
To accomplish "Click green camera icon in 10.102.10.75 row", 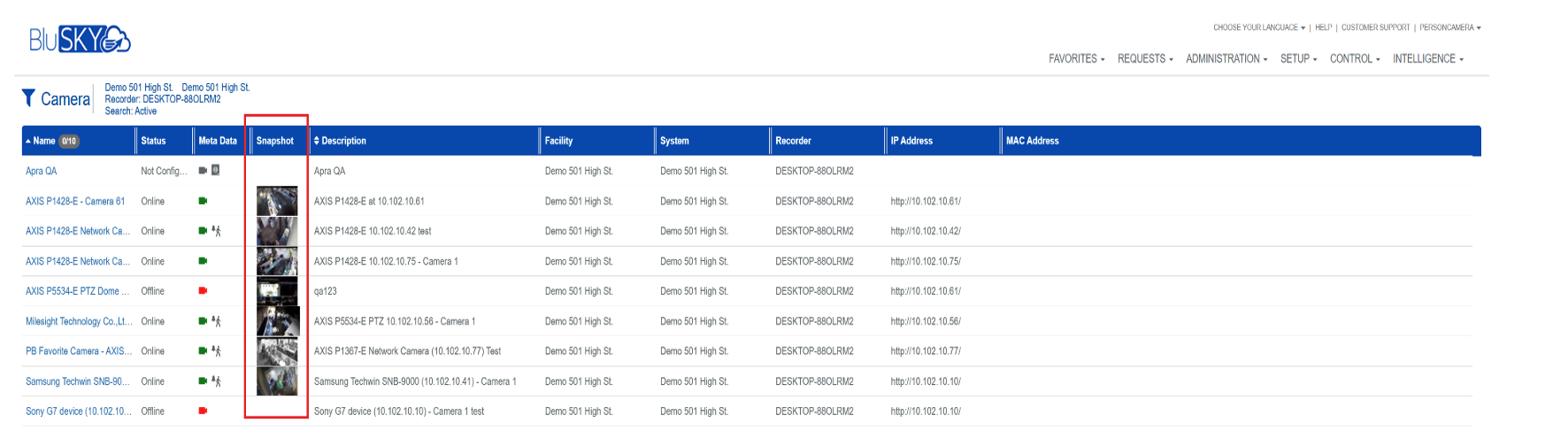I will [x=203, y=261].
